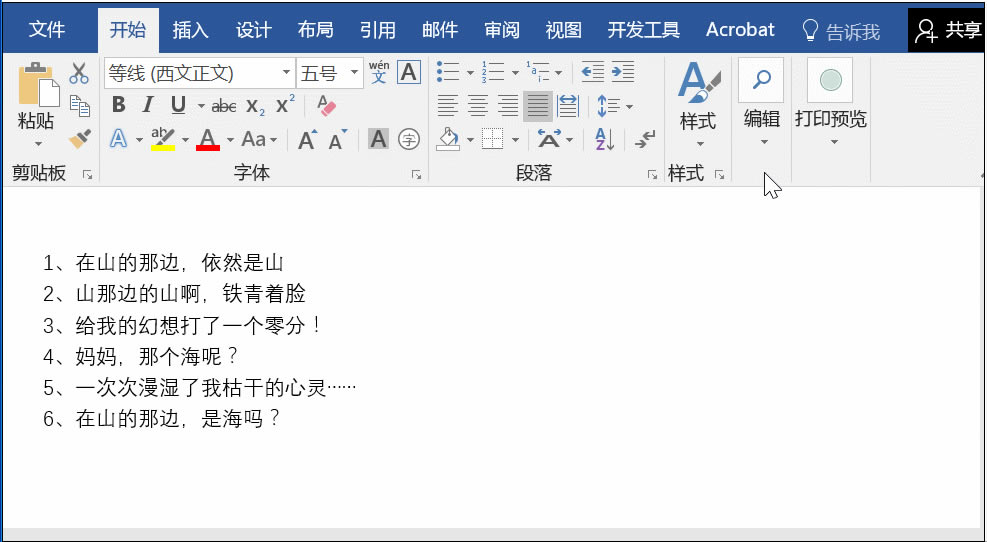Toggle Underline formatting
The image size is (987, 542).
point(178,105)
